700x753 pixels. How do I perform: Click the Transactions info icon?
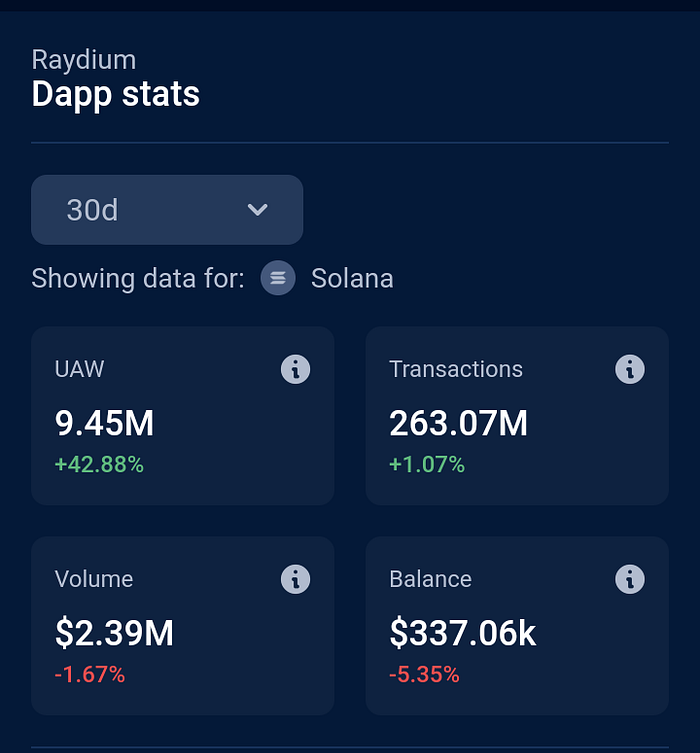pos(629,369)
